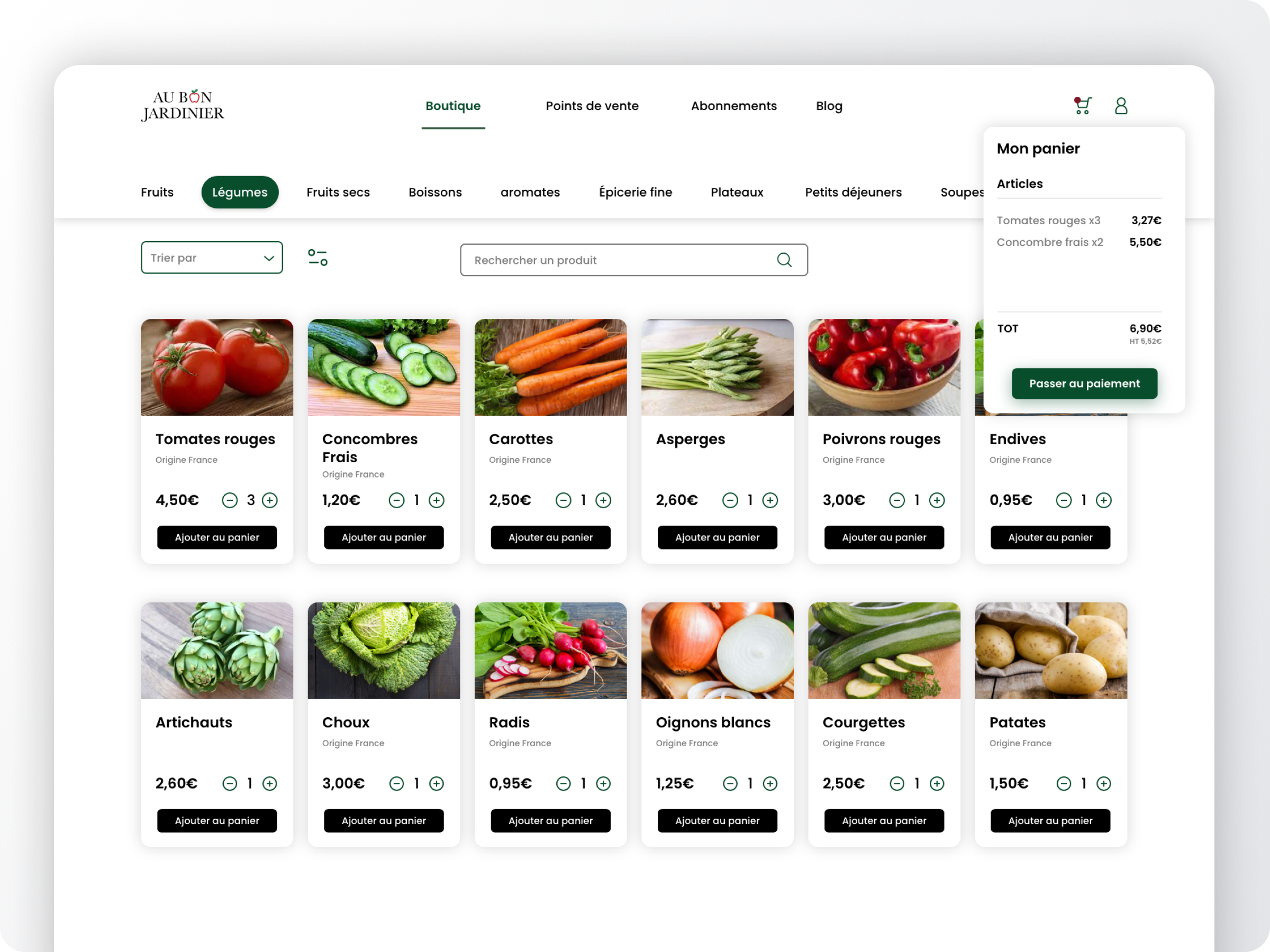1270x952 pixels.
Task: Decrease Choux quantity with minus icon
Action: click(x=397, y=784)
